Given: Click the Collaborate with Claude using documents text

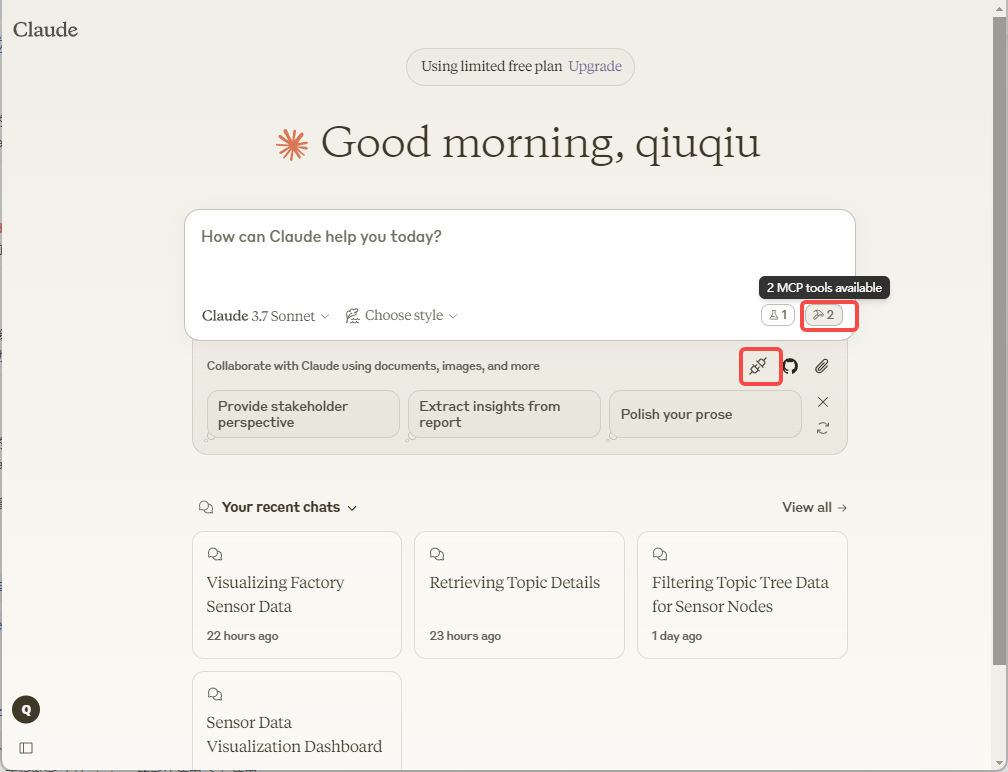Looking at the screenshot, I should [x=373, y=366].
